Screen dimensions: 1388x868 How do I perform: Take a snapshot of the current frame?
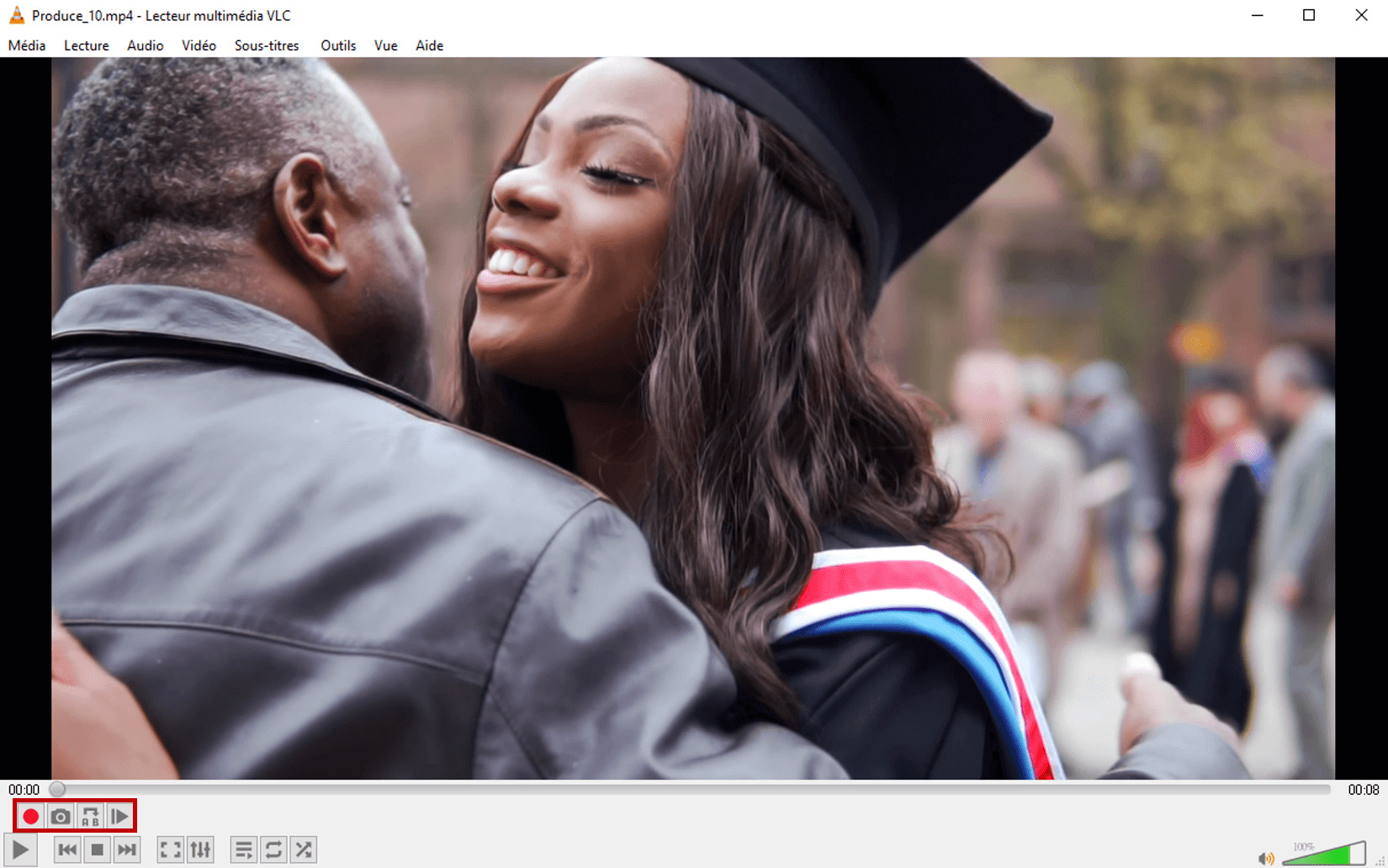[60, 815]
